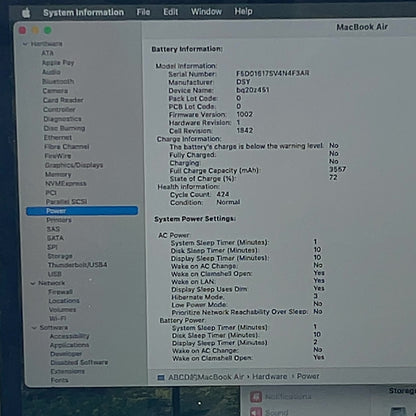Select ATA in the sidebar
This screenshot has width=416, height=416.
pyautogui.click(x=47, y=53)
